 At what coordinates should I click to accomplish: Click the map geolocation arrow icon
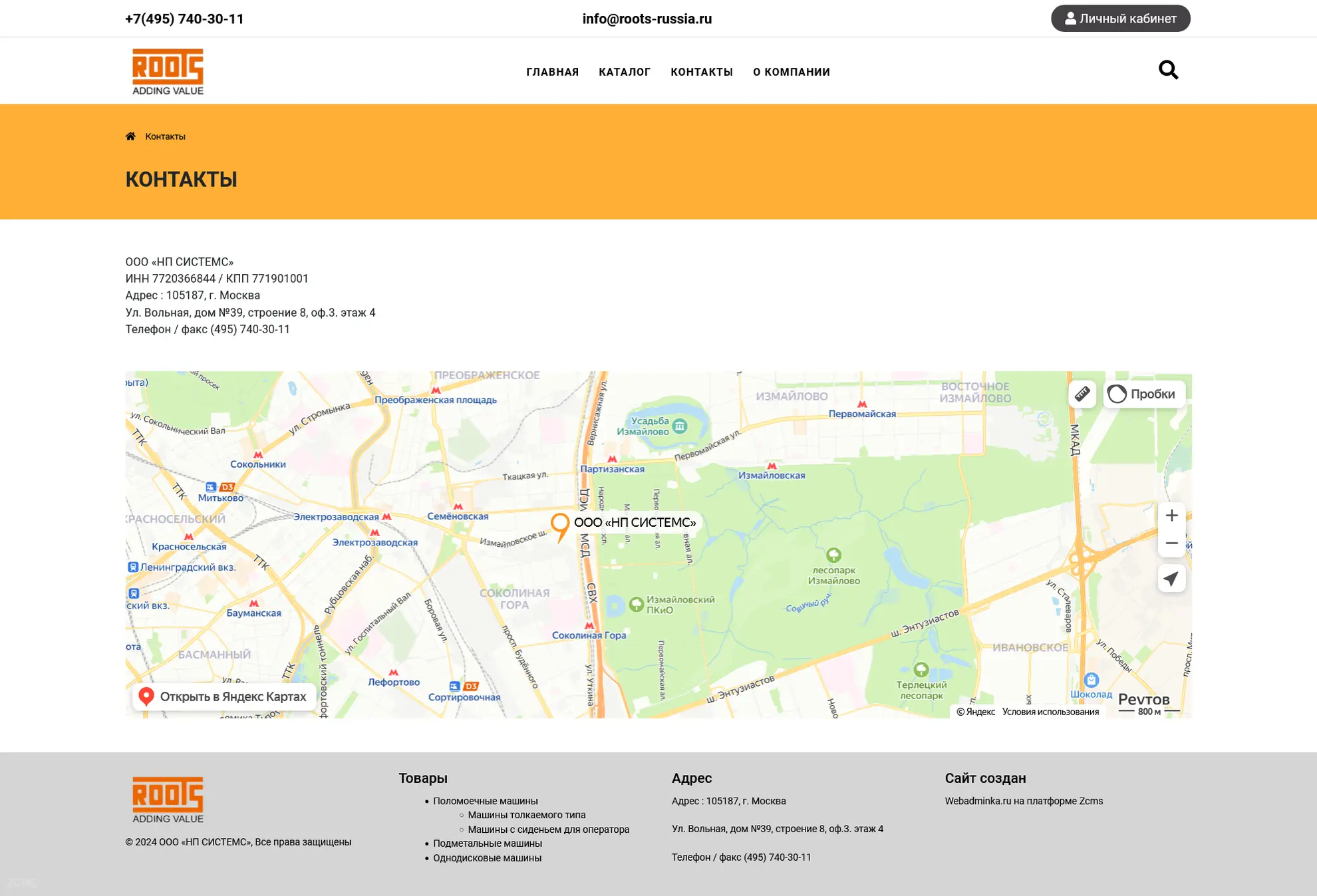click(x=1171, y=578)
